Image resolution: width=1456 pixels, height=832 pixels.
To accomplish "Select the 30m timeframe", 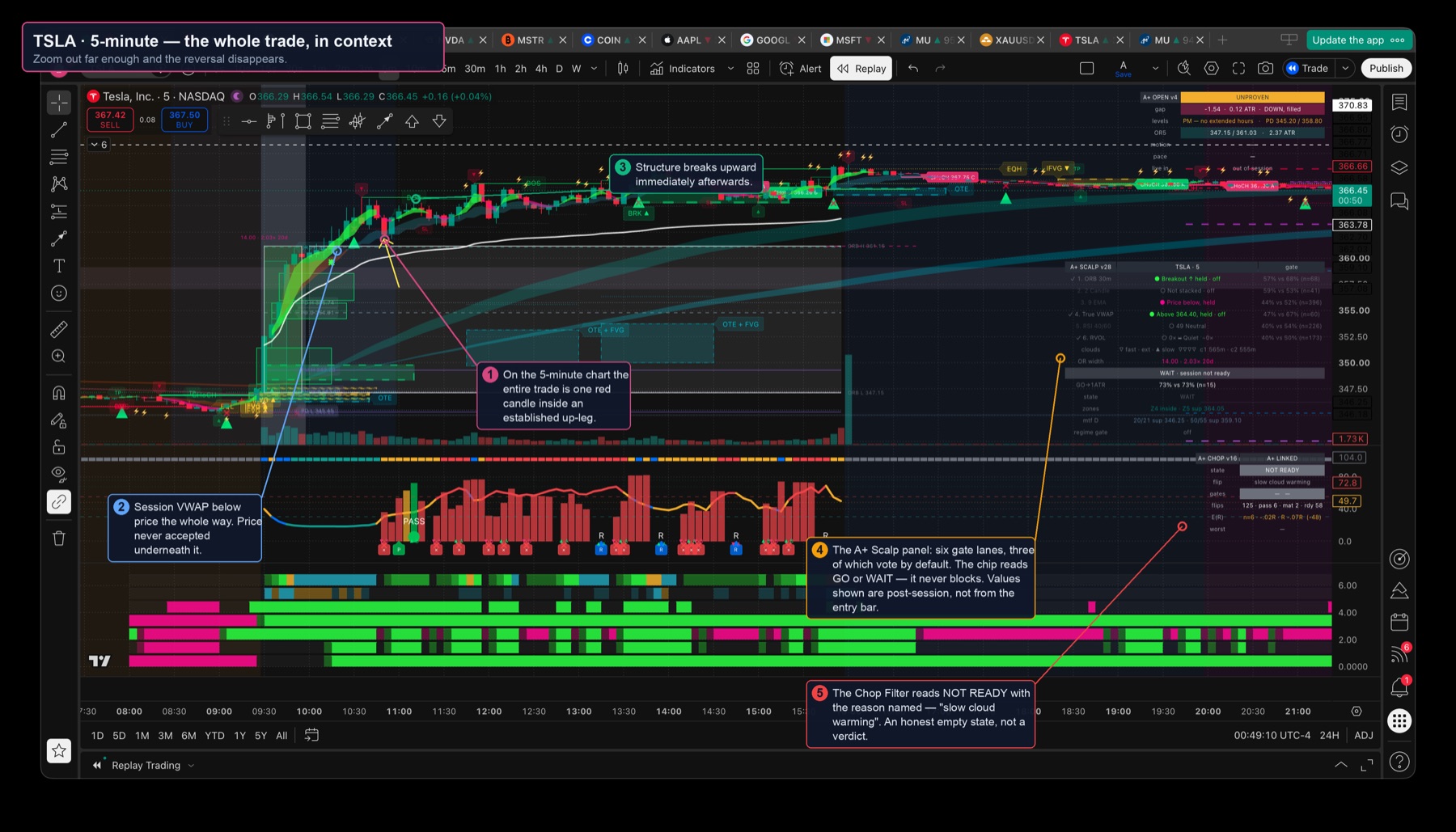I will [x=475, y=69].
